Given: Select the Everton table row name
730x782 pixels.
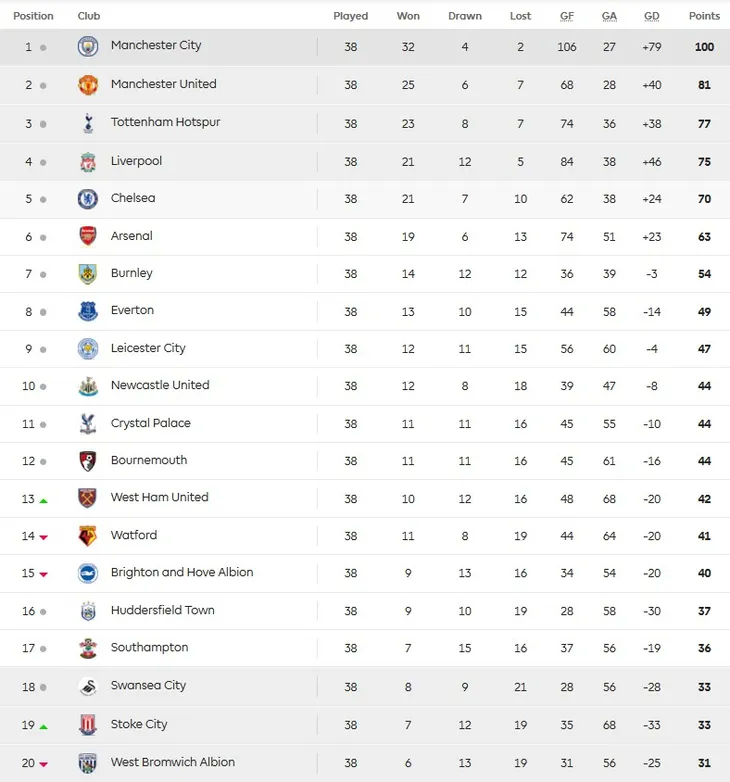Looking at the screenshot, I should [x=132, y=310].
